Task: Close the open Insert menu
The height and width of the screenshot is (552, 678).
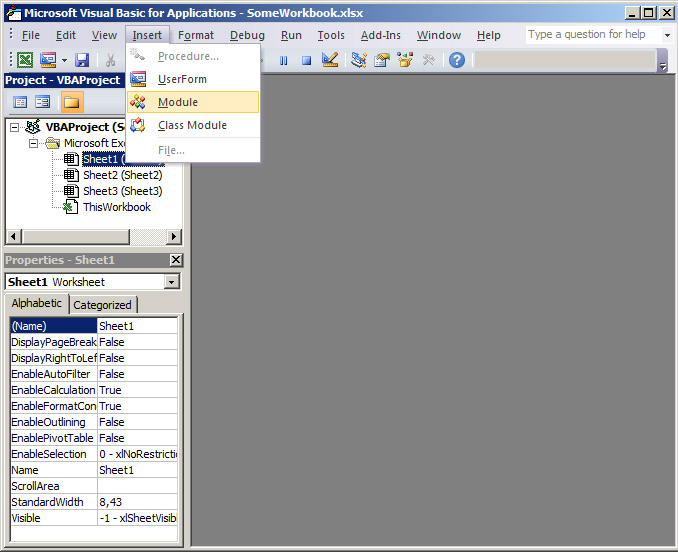Action: (x=147, y=35)
